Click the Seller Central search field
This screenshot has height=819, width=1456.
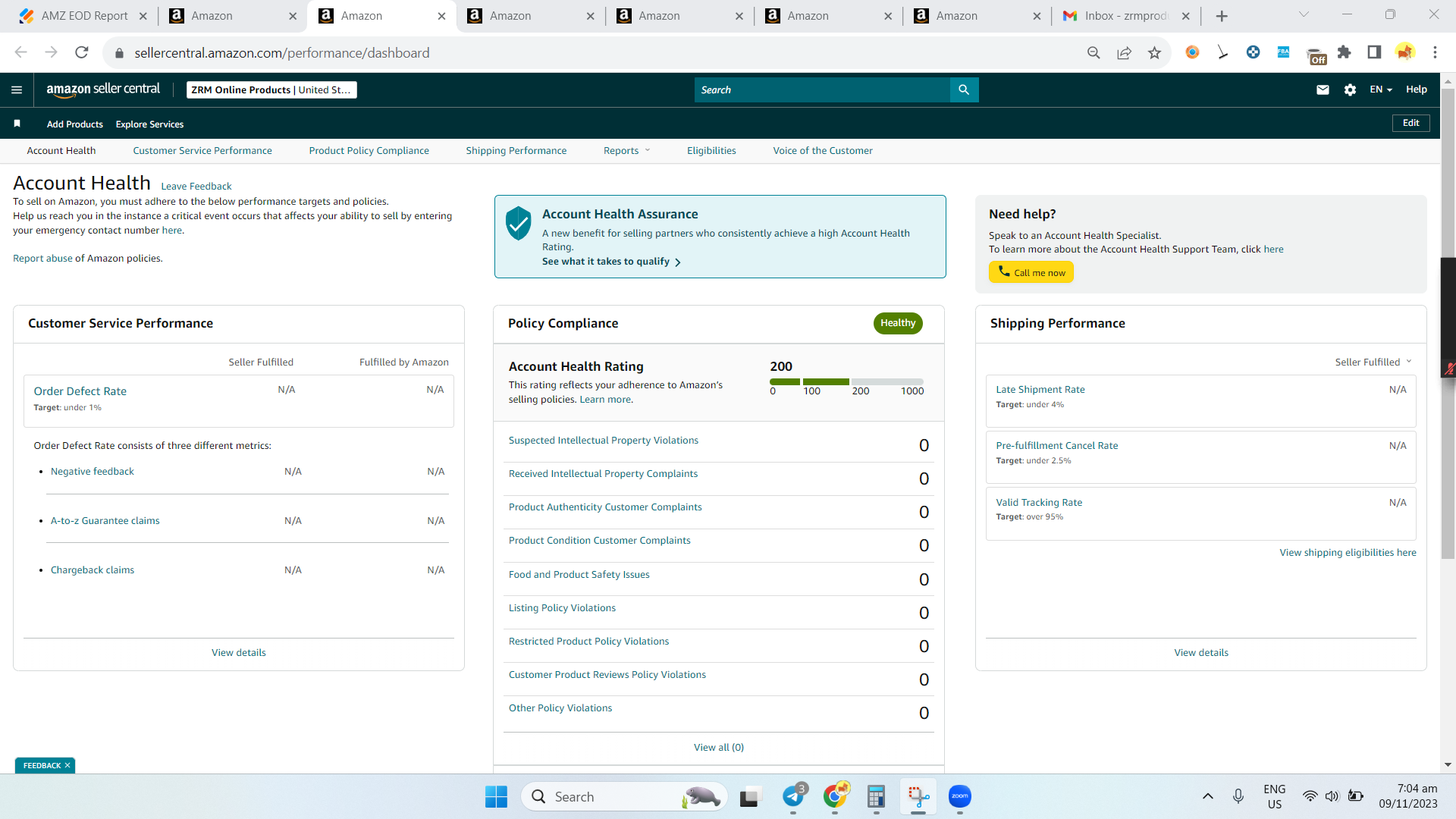tap(822, 89)
